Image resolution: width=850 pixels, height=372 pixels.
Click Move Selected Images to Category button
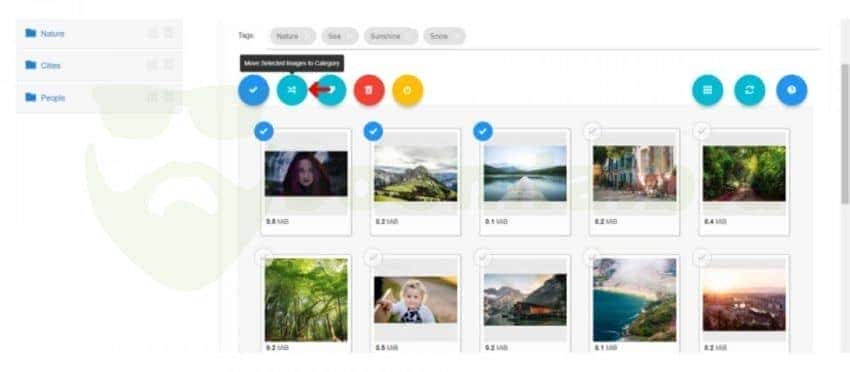pyautogui.click(x=292, y=90)
